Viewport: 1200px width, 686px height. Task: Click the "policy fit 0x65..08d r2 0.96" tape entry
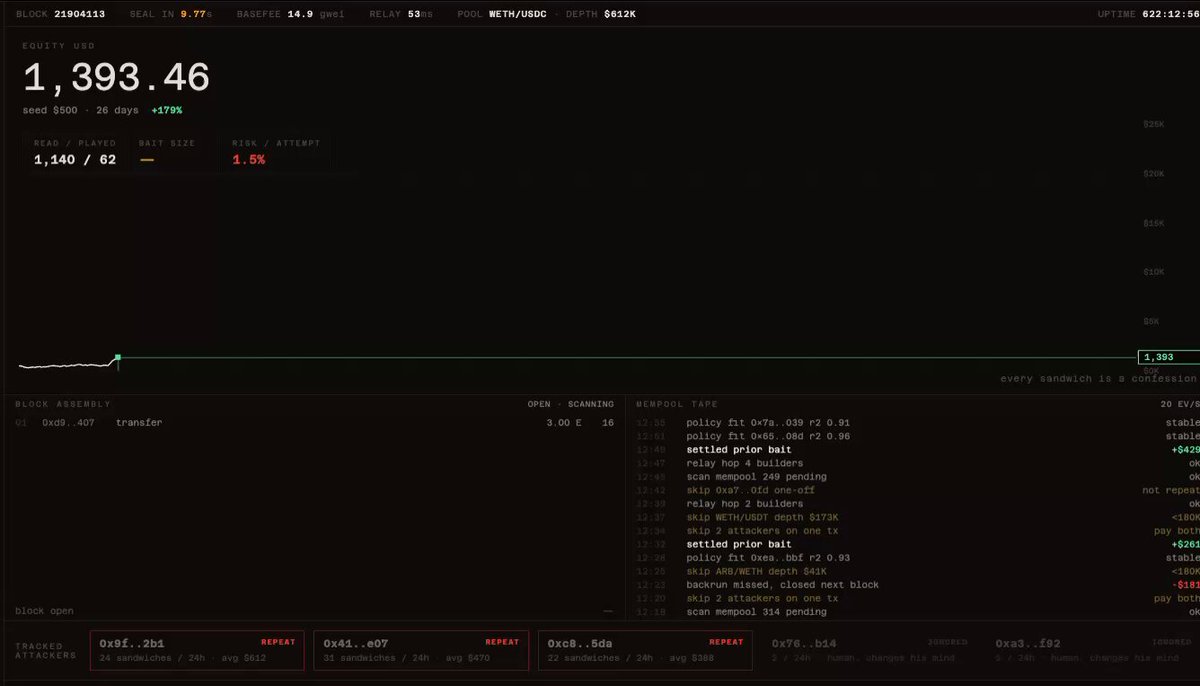[x=917, y=436]
